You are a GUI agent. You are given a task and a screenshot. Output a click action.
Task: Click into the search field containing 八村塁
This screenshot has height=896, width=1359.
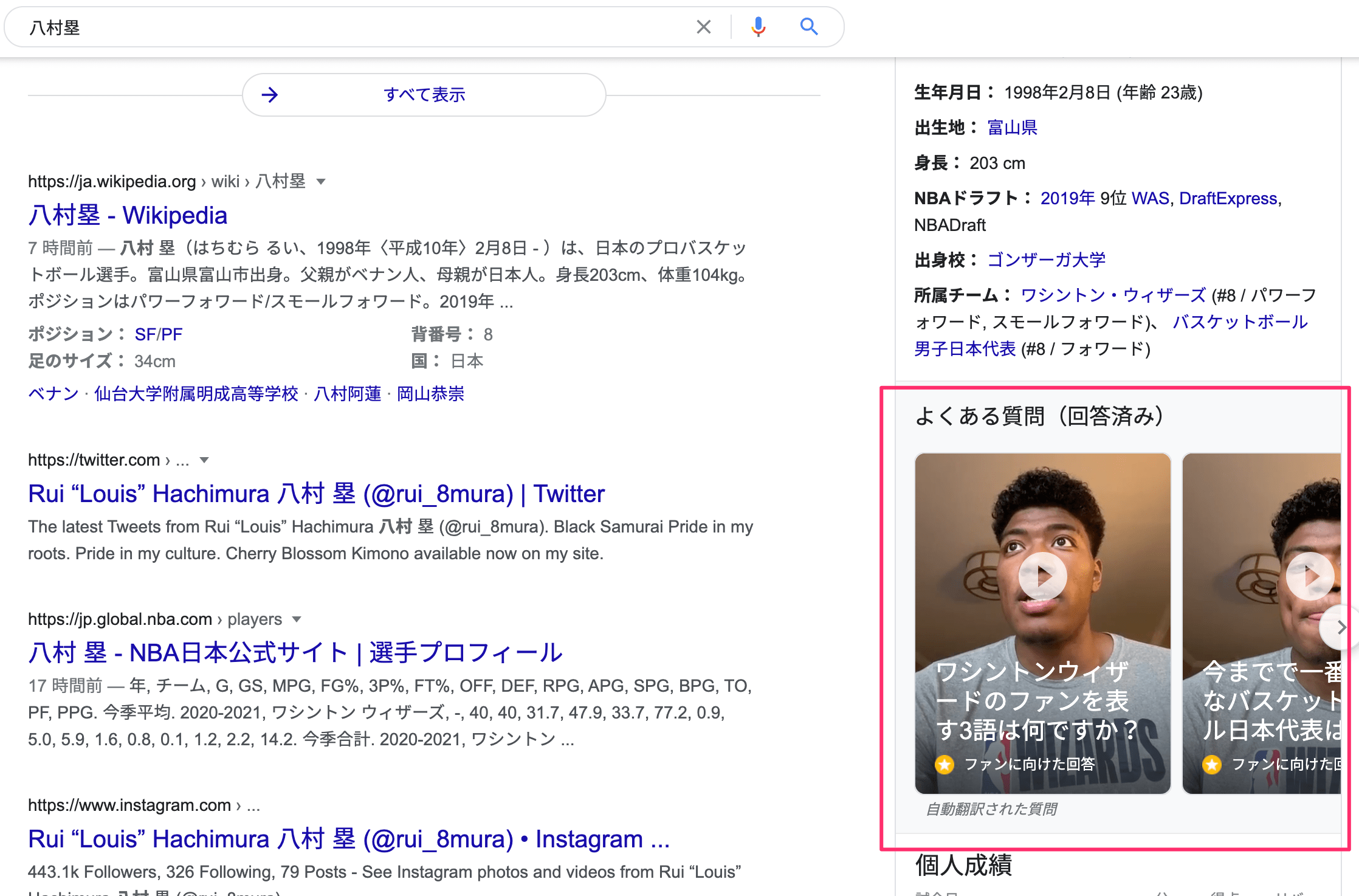click(359, 27)
